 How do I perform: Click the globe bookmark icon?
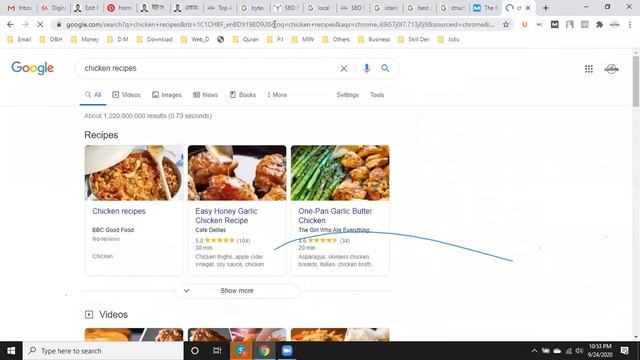coord(221,40)
